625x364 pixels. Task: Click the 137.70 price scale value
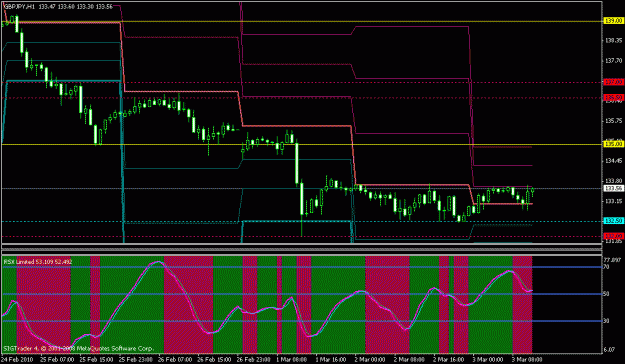[x=613, y=61]
